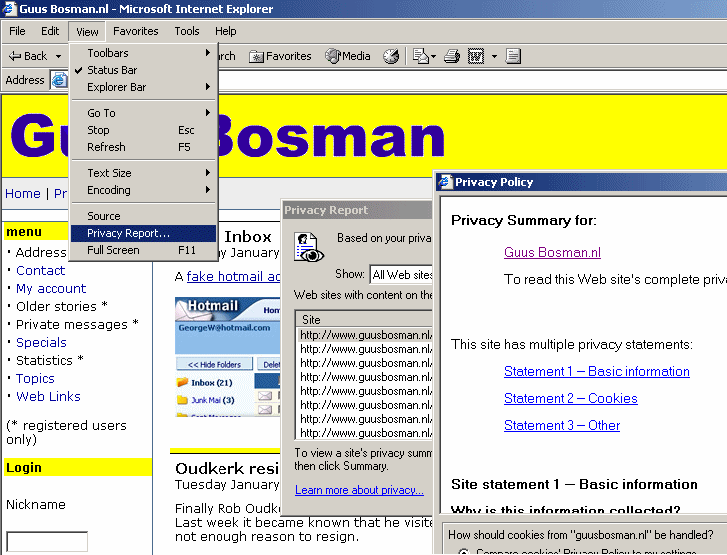Click the Privacy Policy window title icon
This screenshot has width=727, height=555.
[445, 182]
